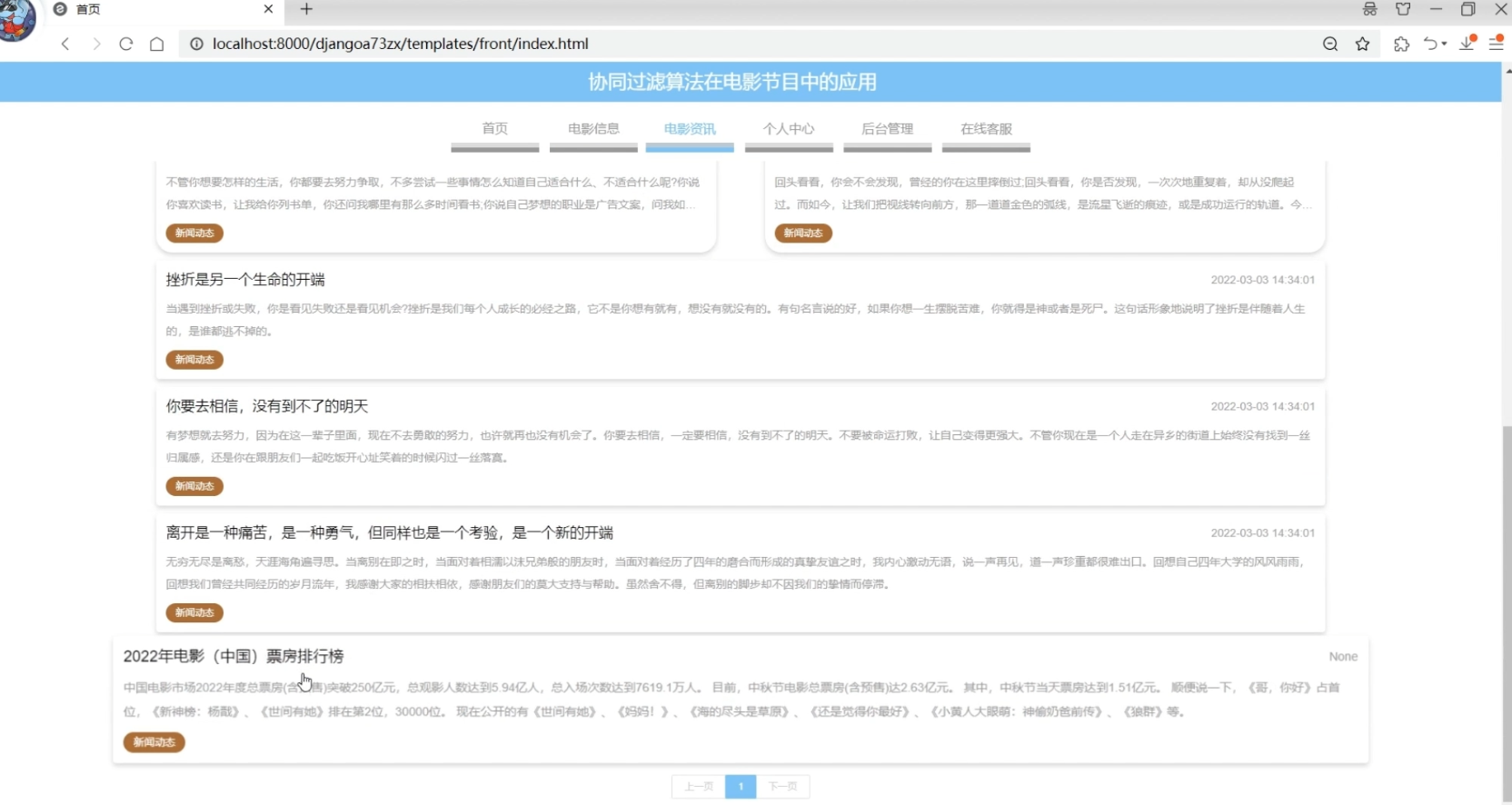Click 新闻动态 tag under 2022年电影票房排行榜

[x=154, y=742]
